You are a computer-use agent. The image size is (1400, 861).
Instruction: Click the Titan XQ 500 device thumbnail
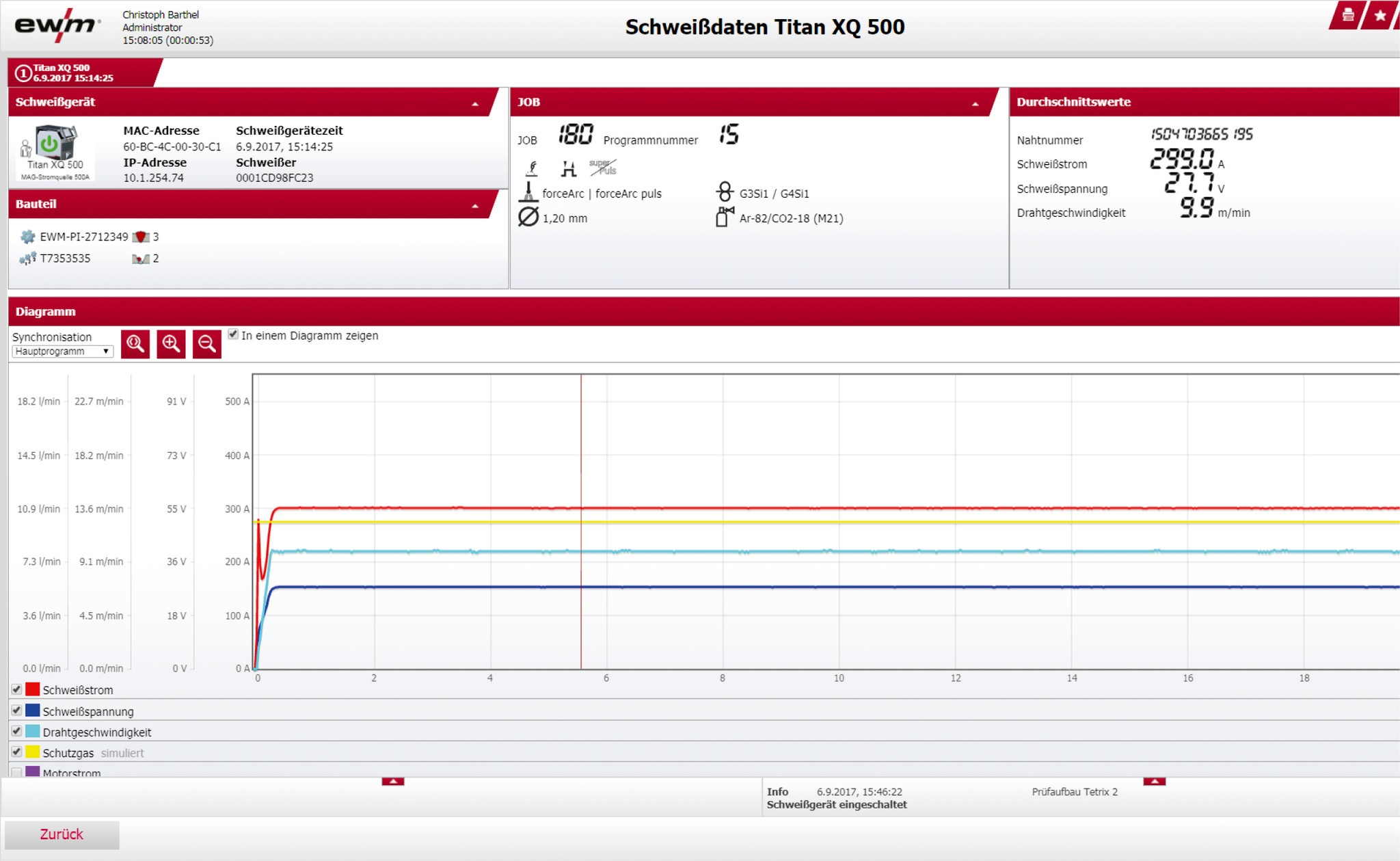[x=55, y=153]
